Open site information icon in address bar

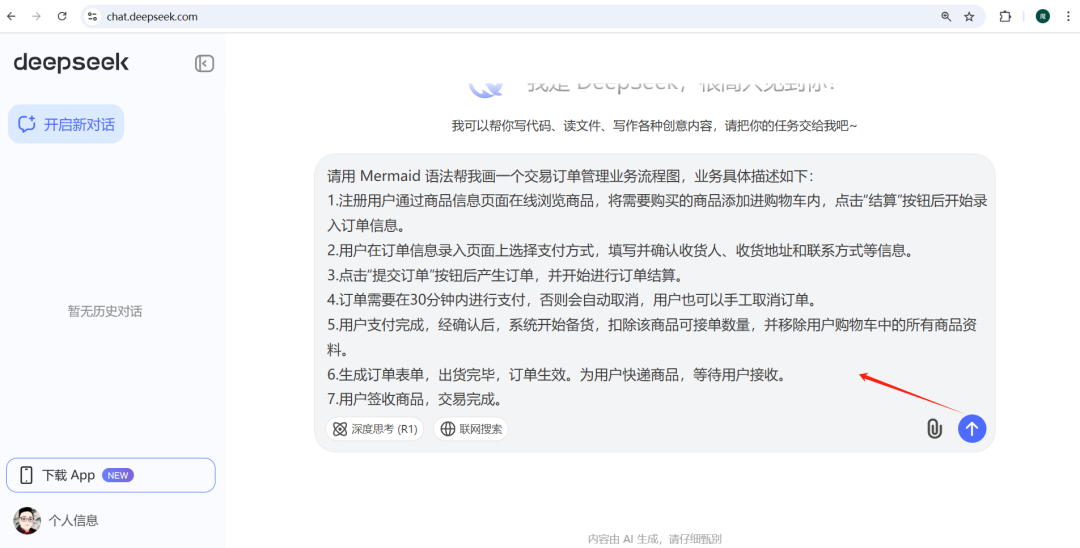[x=92, y=17]
